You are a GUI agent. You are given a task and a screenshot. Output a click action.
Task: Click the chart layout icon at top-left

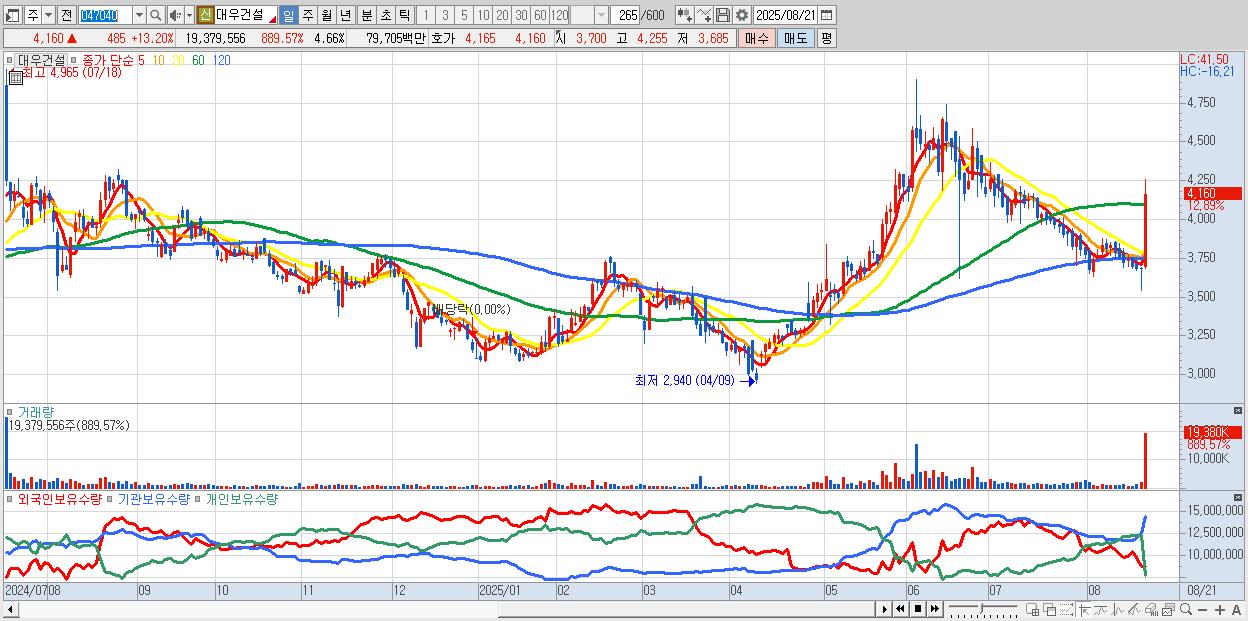[x=13, y=15]
